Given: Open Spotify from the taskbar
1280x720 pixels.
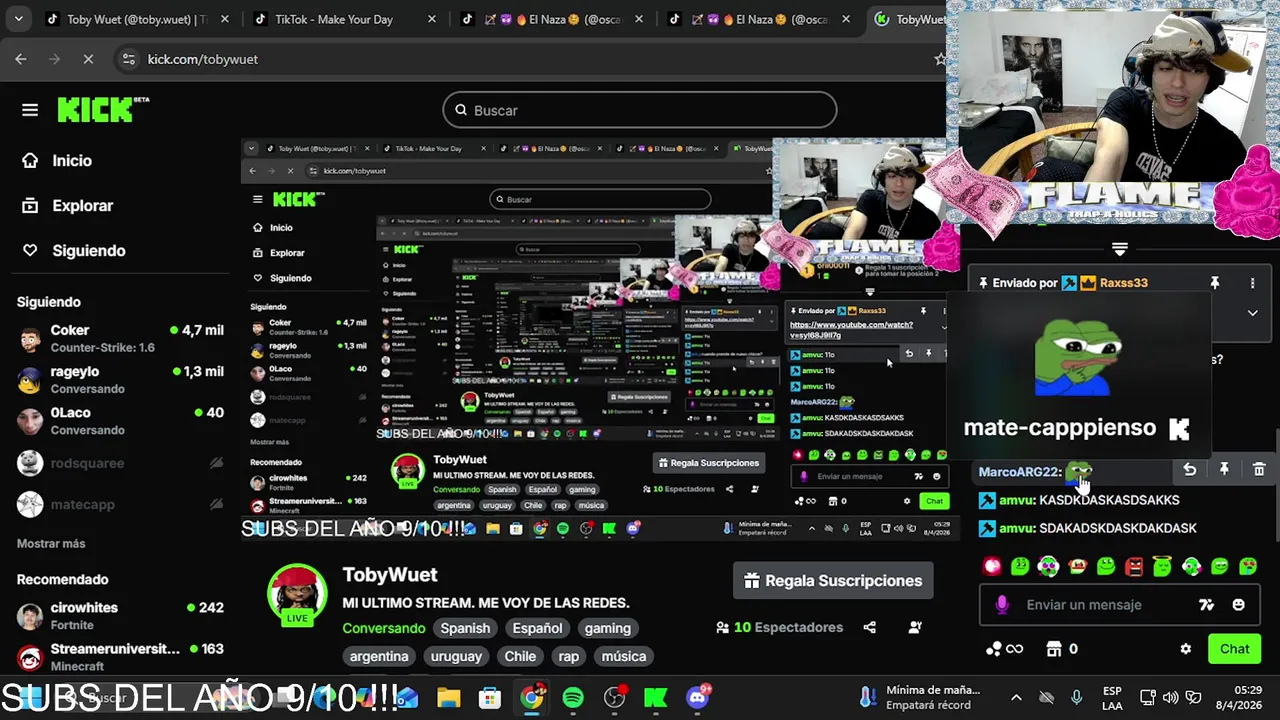Looking at the screenshot, I should [573, 697].
